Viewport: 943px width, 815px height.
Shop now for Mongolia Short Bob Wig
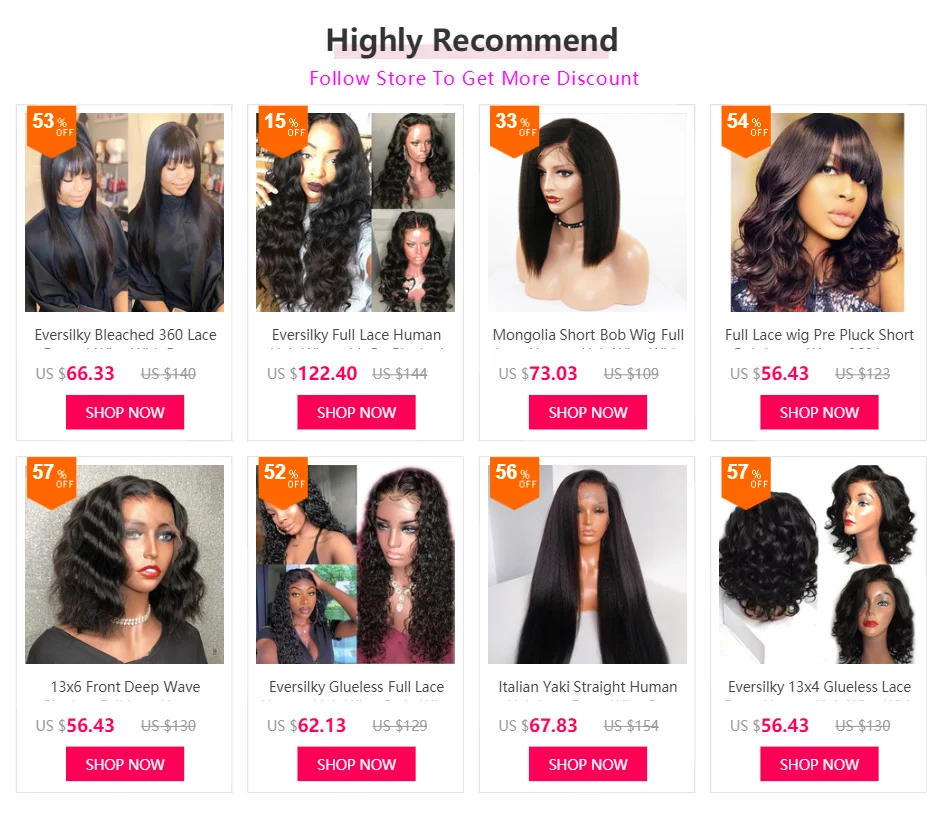click(588, 412)
